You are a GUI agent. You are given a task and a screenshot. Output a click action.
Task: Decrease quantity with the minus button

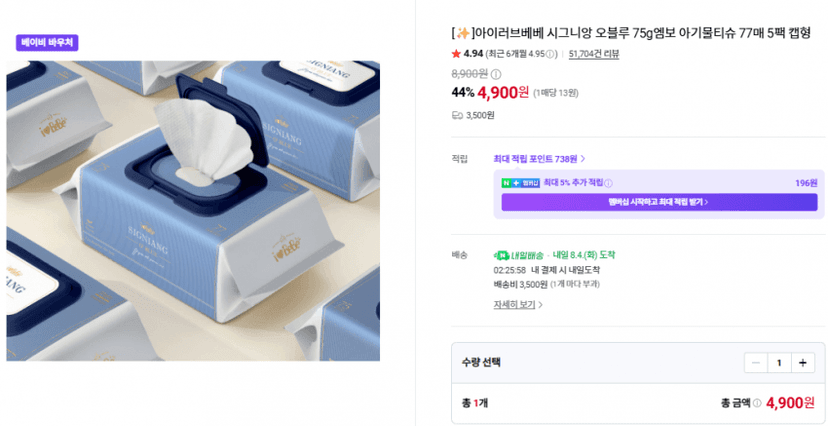pos(756,363)
